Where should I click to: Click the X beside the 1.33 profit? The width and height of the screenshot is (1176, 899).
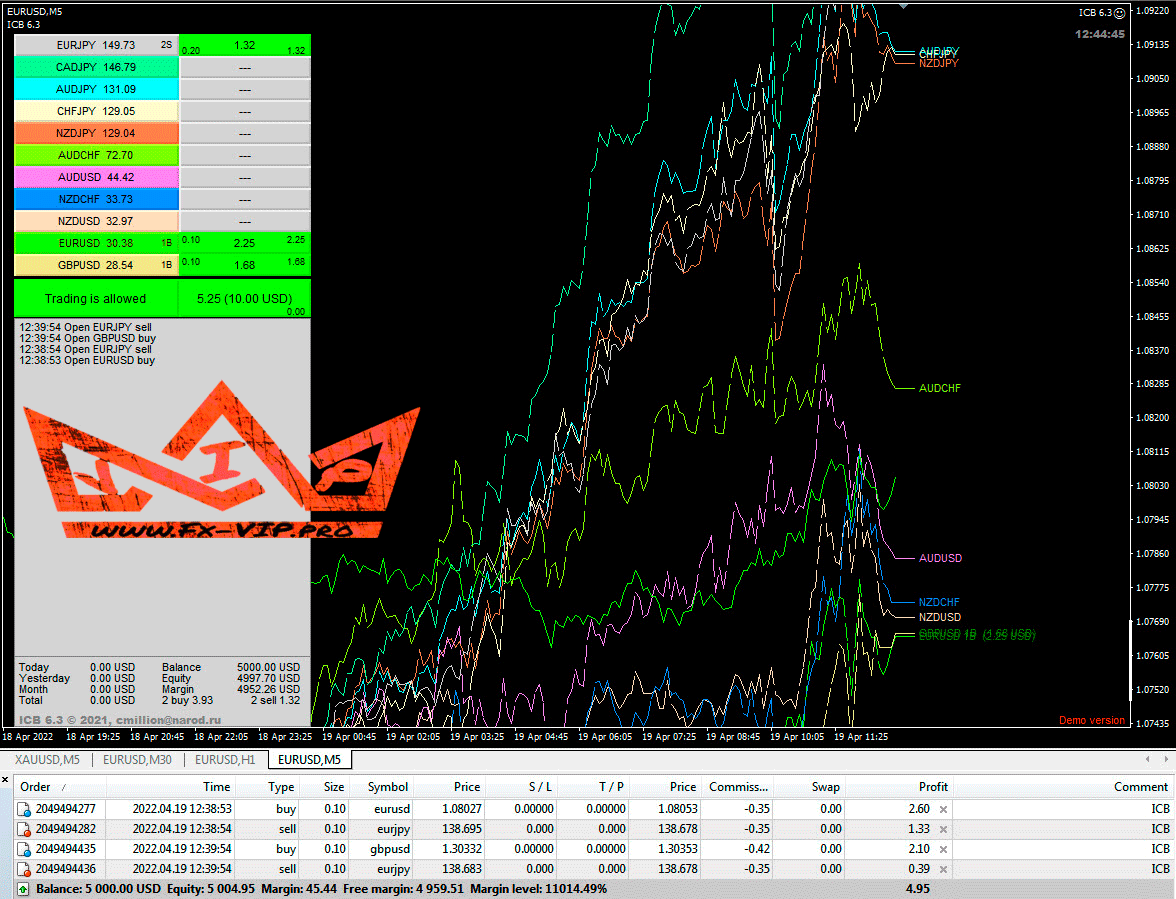[x=942, y=829]
